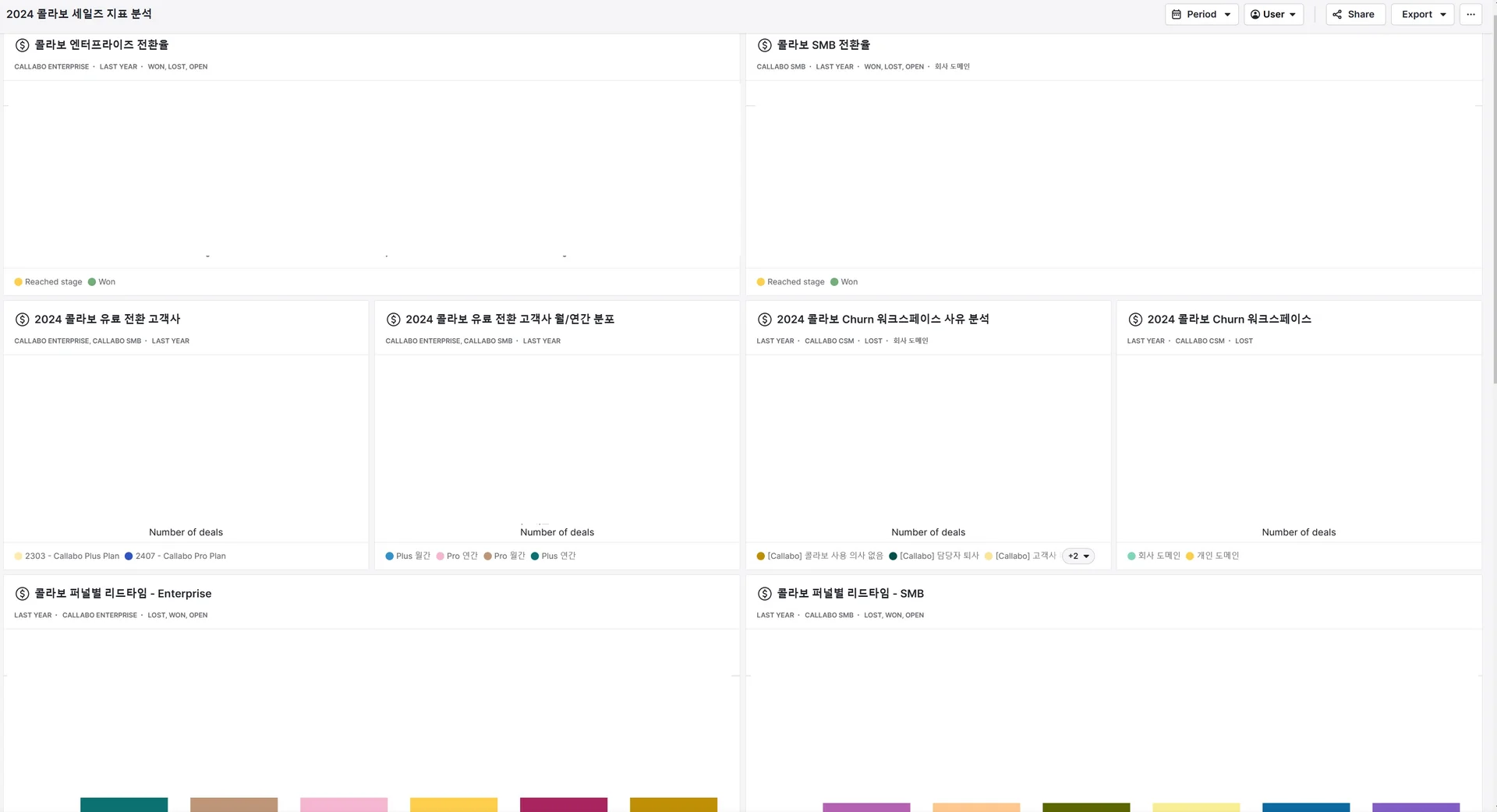Open the more options ellipsis menu
The image size is (1497, 812).
pyautogui.click(x=1471, y=14)
